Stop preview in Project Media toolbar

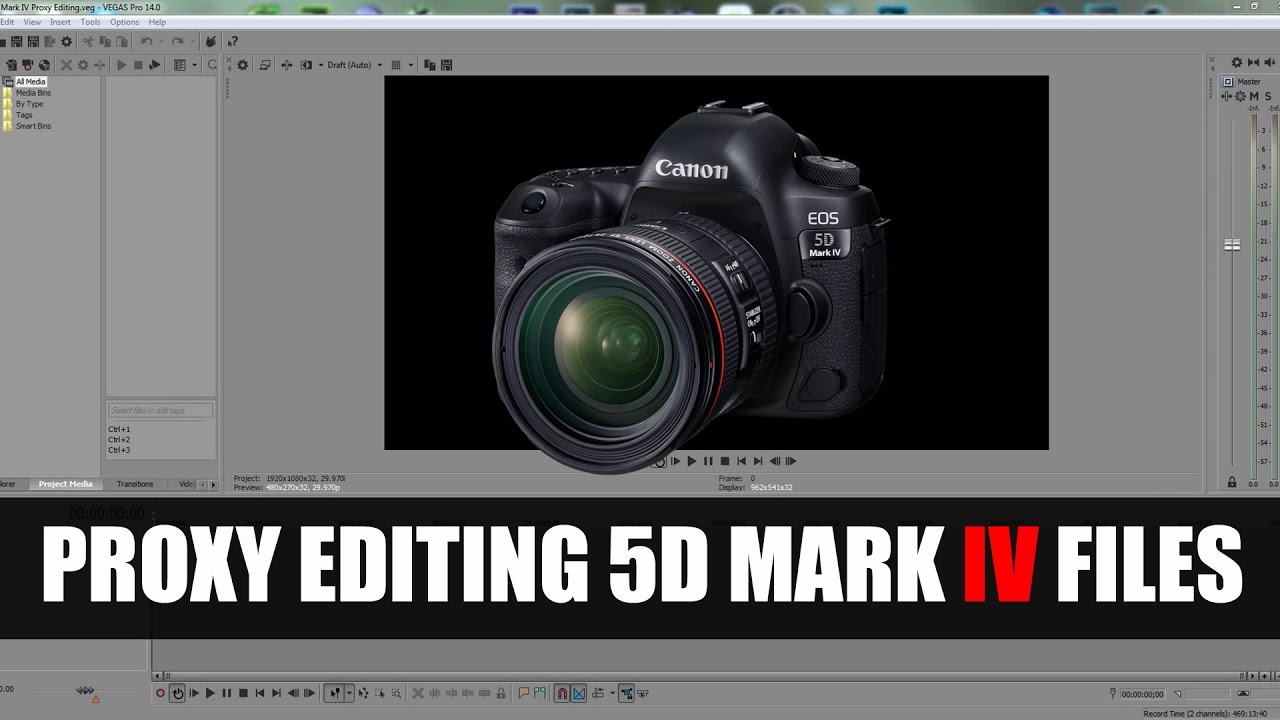click(138, 65)
